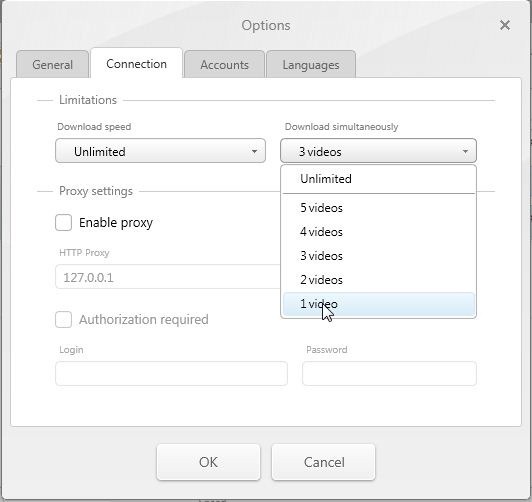Close the Options dialog with X
Viewport: 532px width, 502px height.
pyautogui.click(x=505, y=25)
